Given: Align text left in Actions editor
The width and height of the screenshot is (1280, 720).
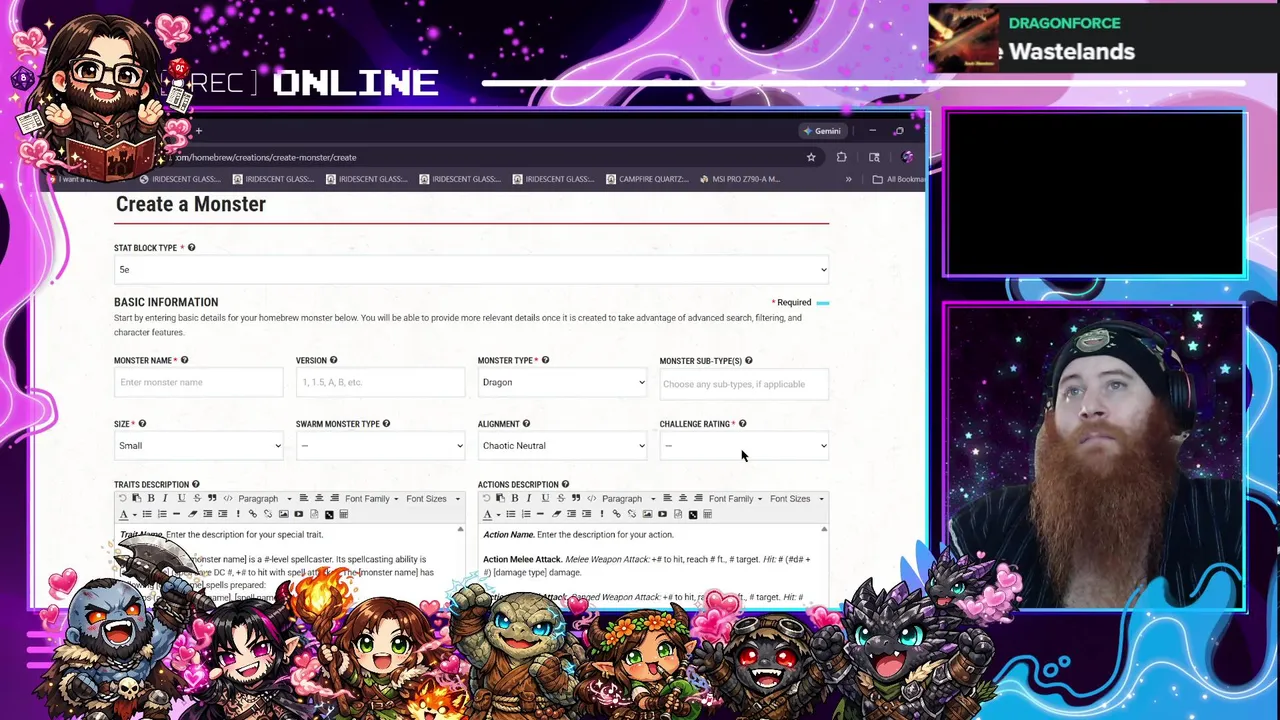Looking at the screenshot, I should pos(667,498).
